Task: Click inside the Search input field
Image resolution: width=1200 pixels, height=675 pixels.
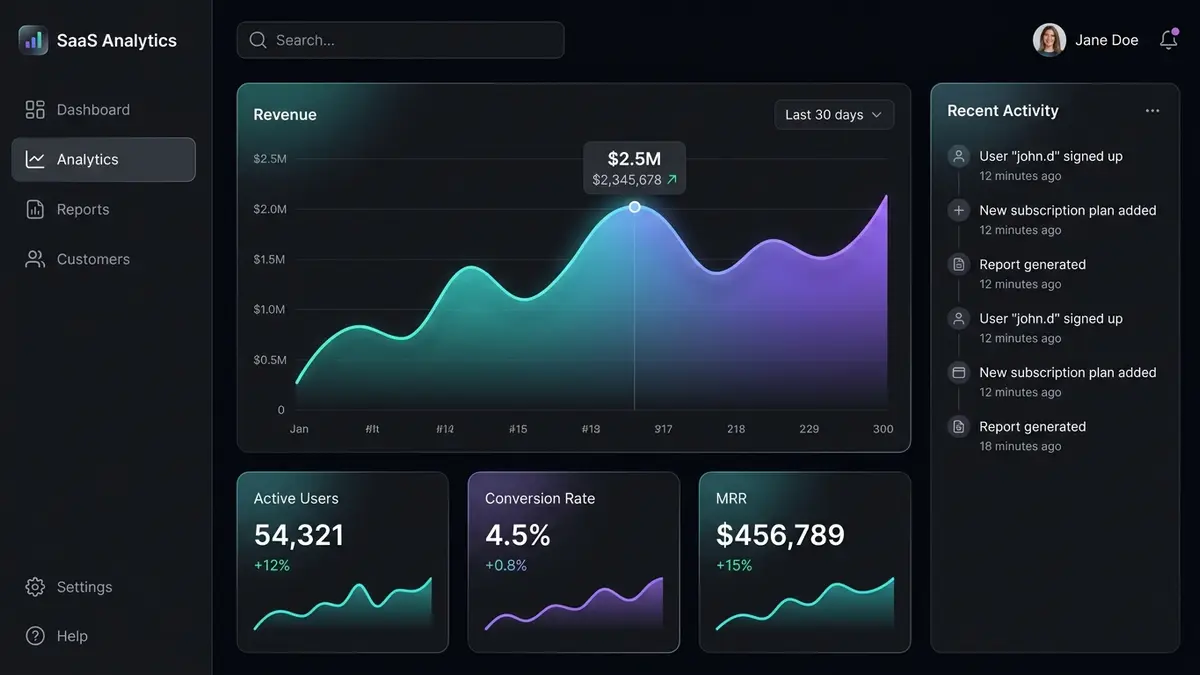Action: [x=400, y=40]
